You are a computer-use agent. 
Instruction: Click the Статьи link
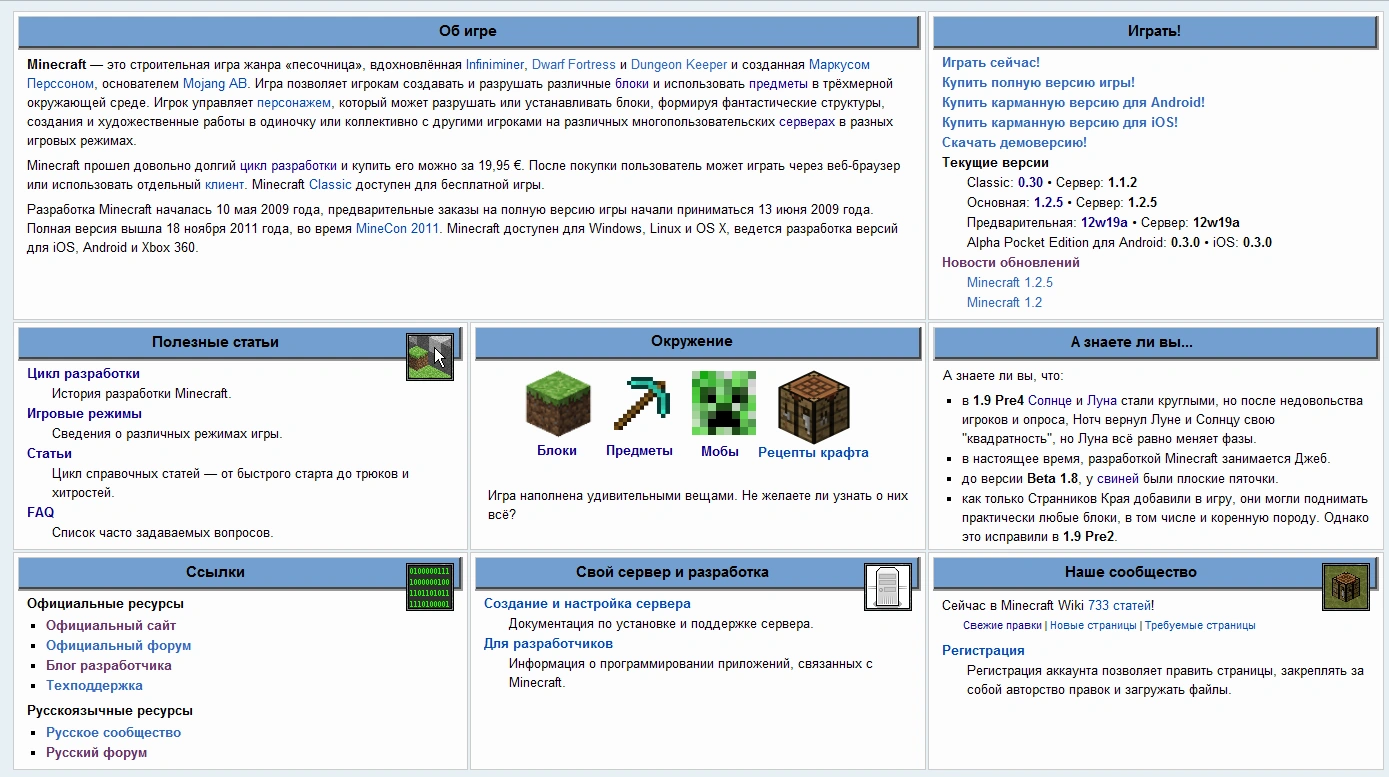(49, 454)
